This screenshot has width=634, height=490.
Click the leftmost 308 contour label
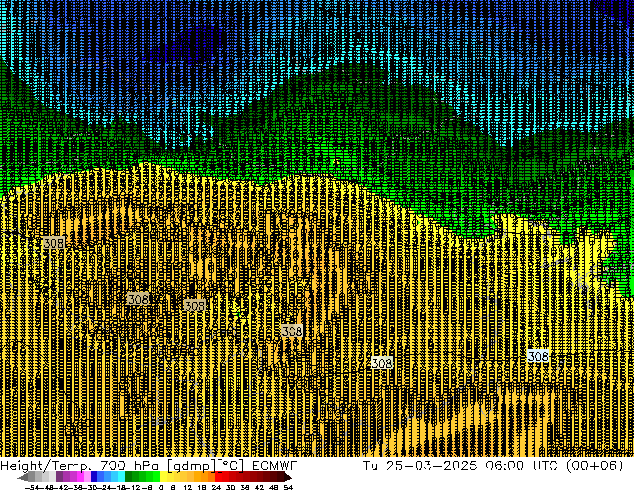click(x=53, y=243)
